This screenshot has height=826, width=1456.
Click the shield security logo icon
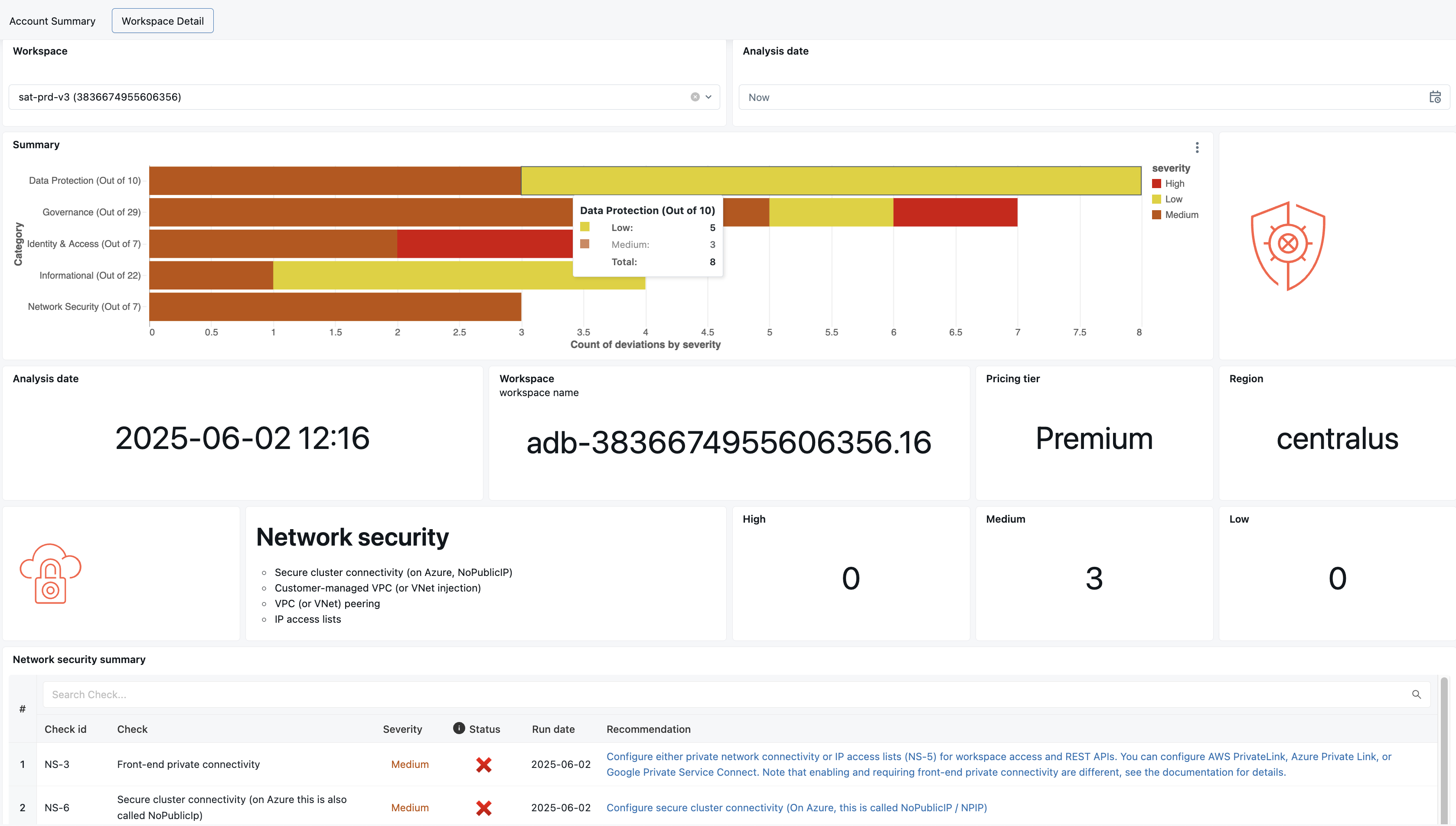(x=1288, y=246)
